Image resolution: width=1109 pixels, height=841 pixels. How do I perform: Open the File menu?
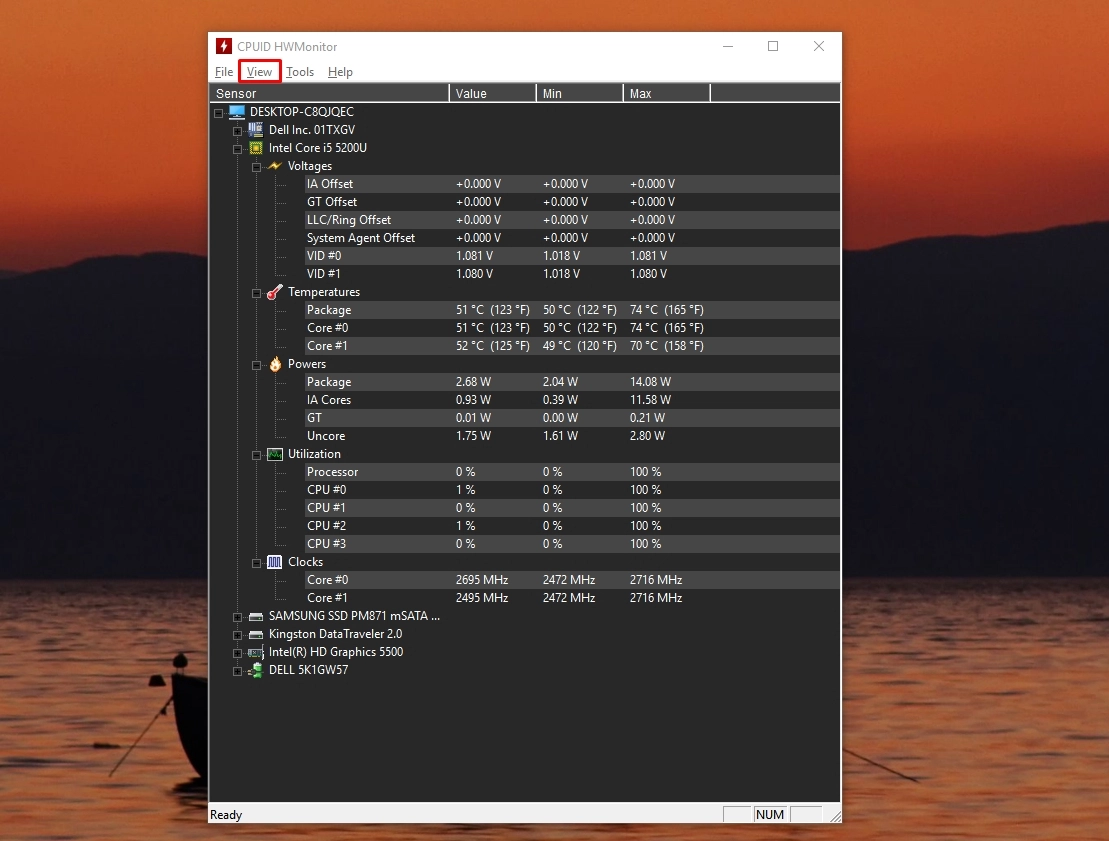coord(223,71)
